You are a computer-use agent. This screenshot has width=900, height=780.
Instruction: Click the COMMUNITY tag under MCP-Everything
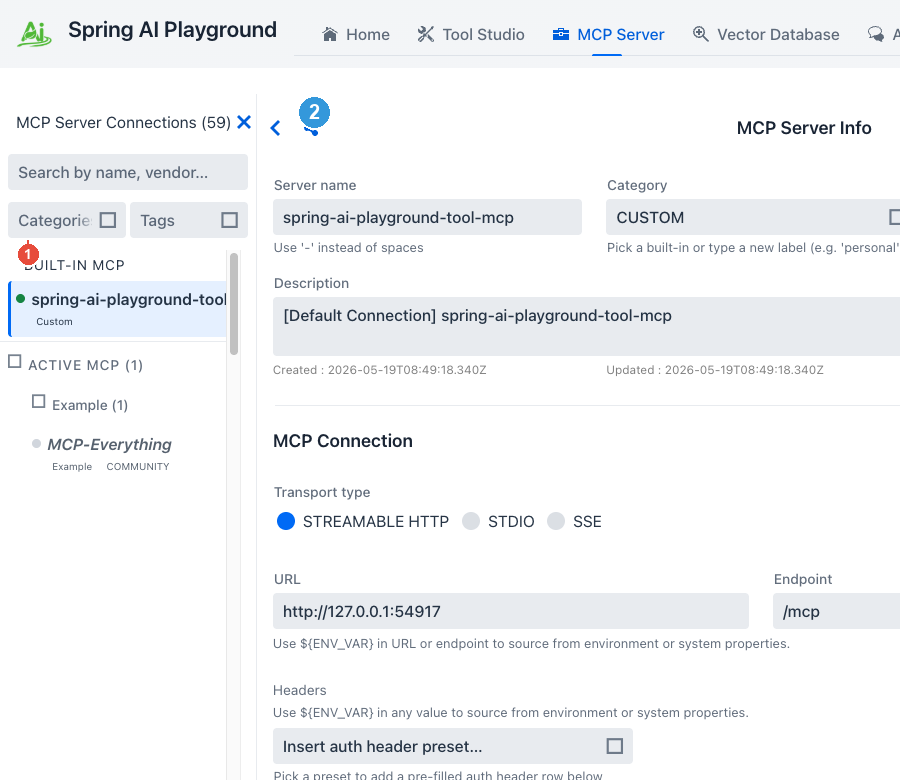click(x=138, y=467)
